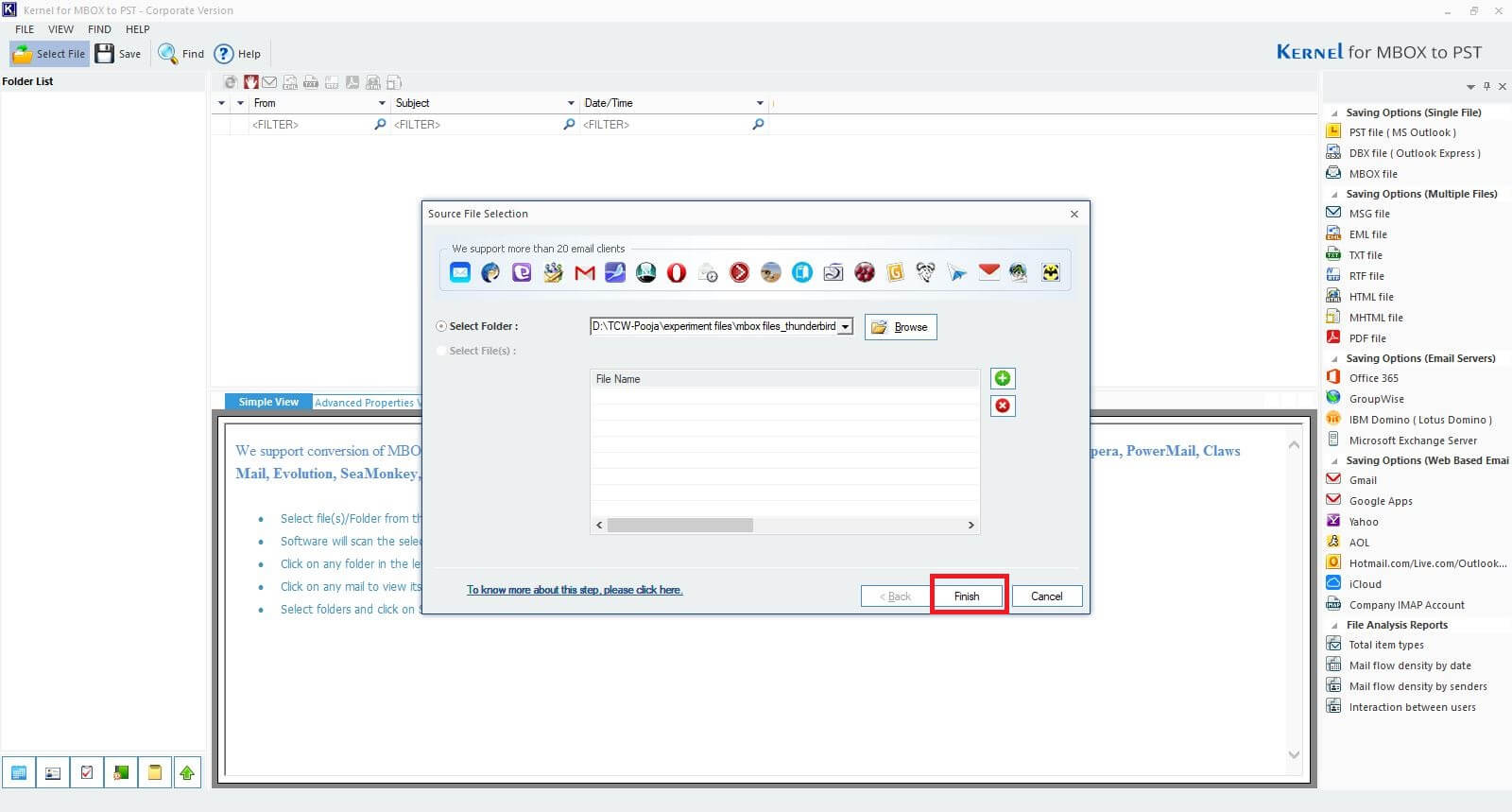This screenshot has width=1512, height=812.
Task: Open the HELP menu
Action: pos(138,29)
